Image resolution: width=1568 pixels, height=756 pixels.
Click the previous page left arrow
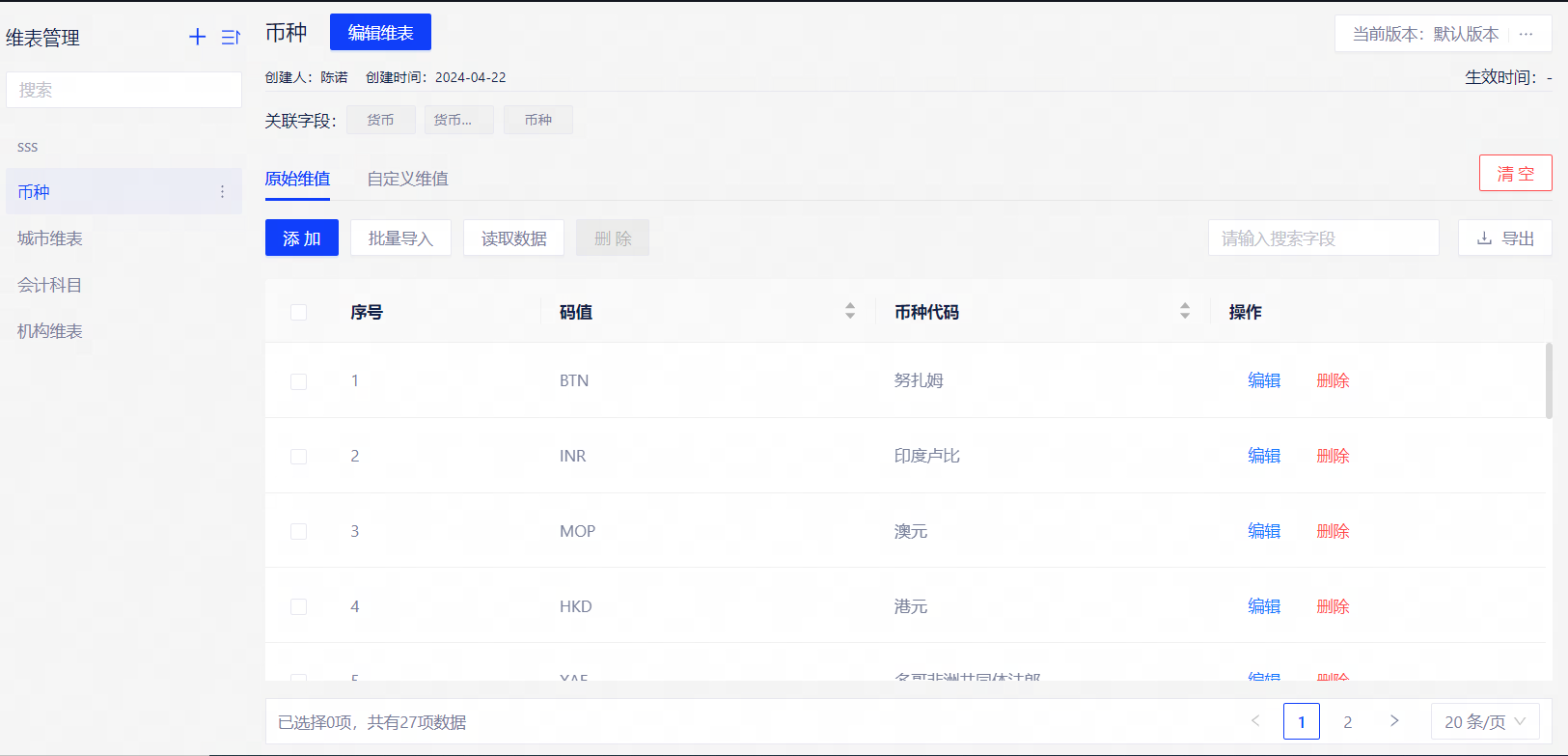pos(1255,721)
